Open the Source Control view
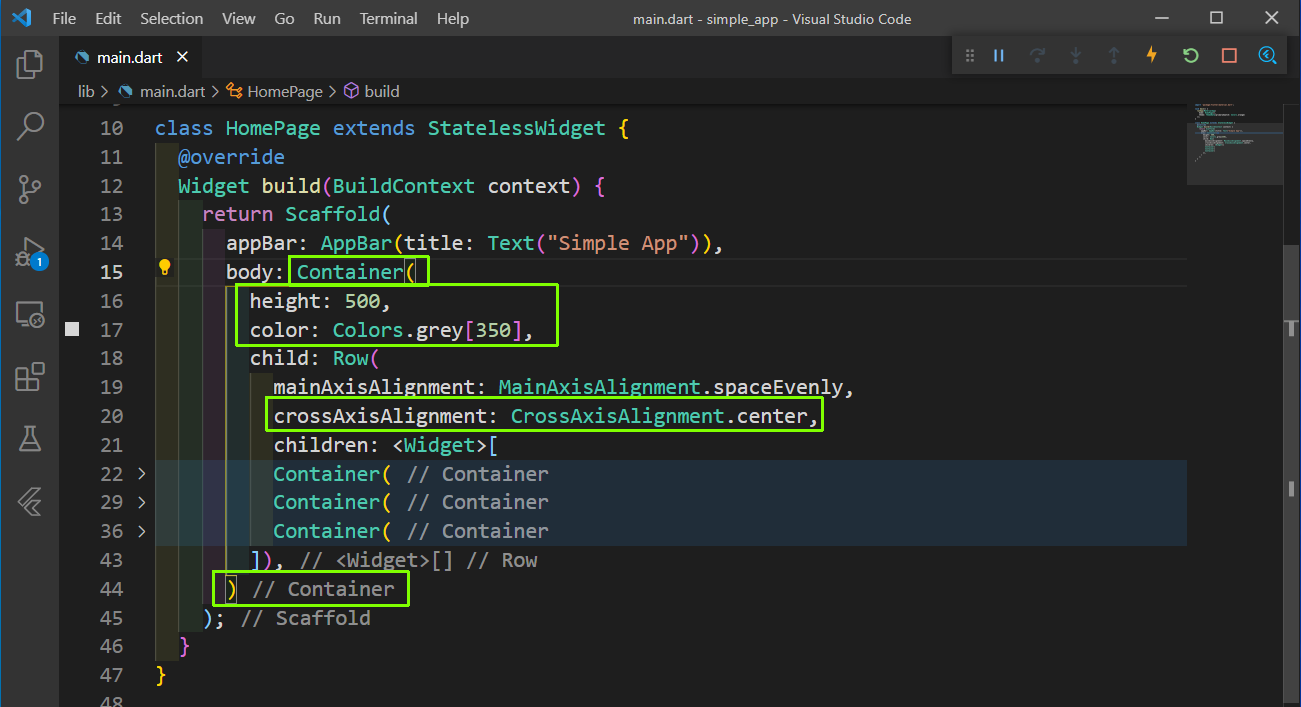Screen dimensions: 1301x707 pyautogui.click(x=30, y=189)
